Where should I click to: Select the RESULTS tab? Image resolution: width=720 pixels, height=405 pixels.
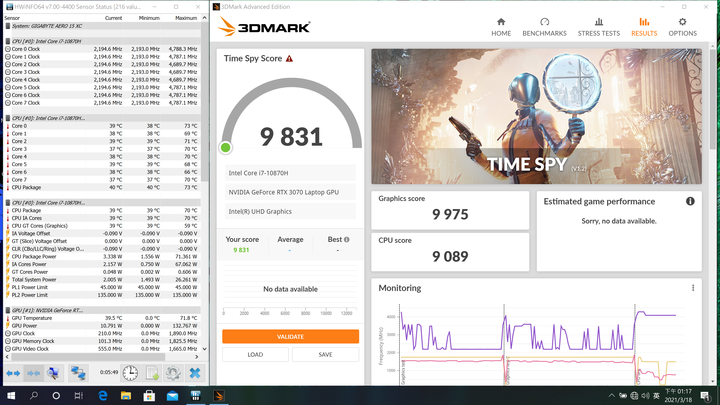(x=644, y=27)
